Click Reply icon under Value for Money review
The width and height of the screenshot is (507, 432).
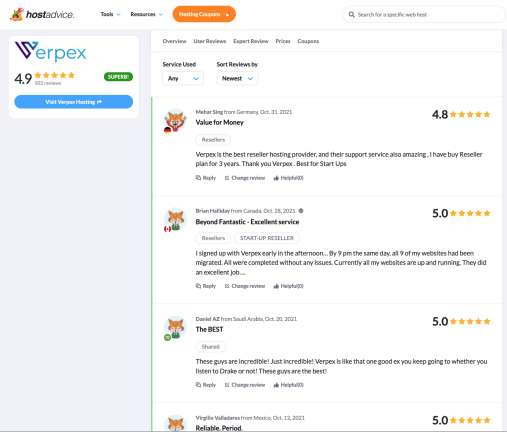[198, 178]
